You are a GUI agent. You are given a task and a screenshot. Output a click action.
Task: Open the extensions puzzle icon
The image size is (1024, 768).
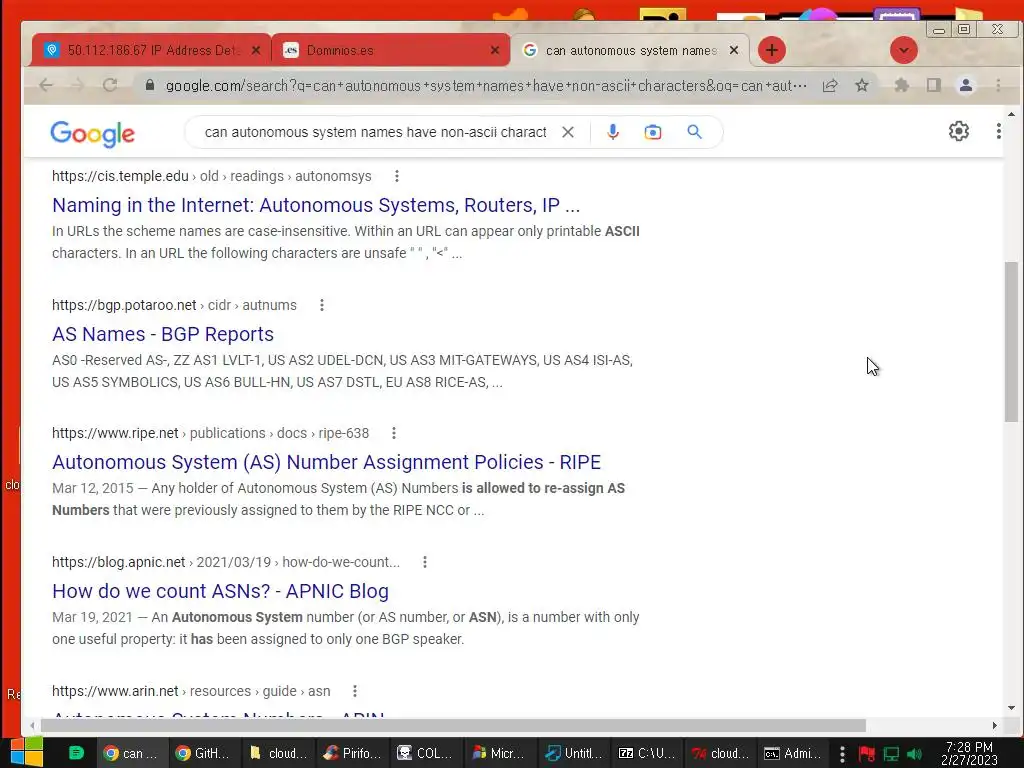click(x=902, y=85)
